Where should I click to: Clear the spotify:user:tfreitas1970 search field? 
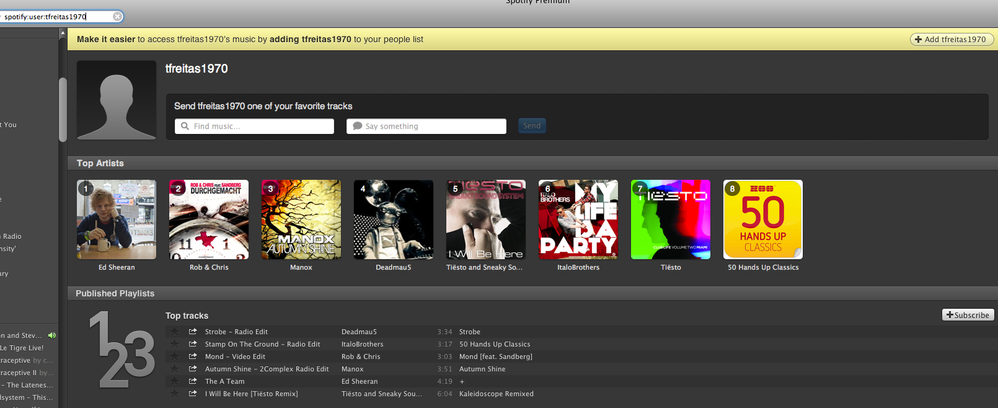(x=117, y=17)
